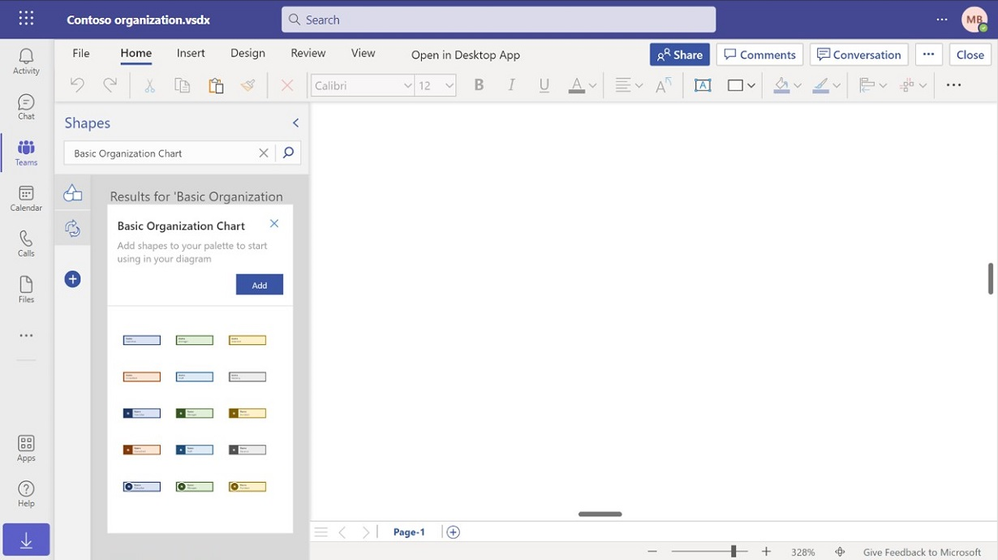Switch to the Insert tab

[191, 53]
